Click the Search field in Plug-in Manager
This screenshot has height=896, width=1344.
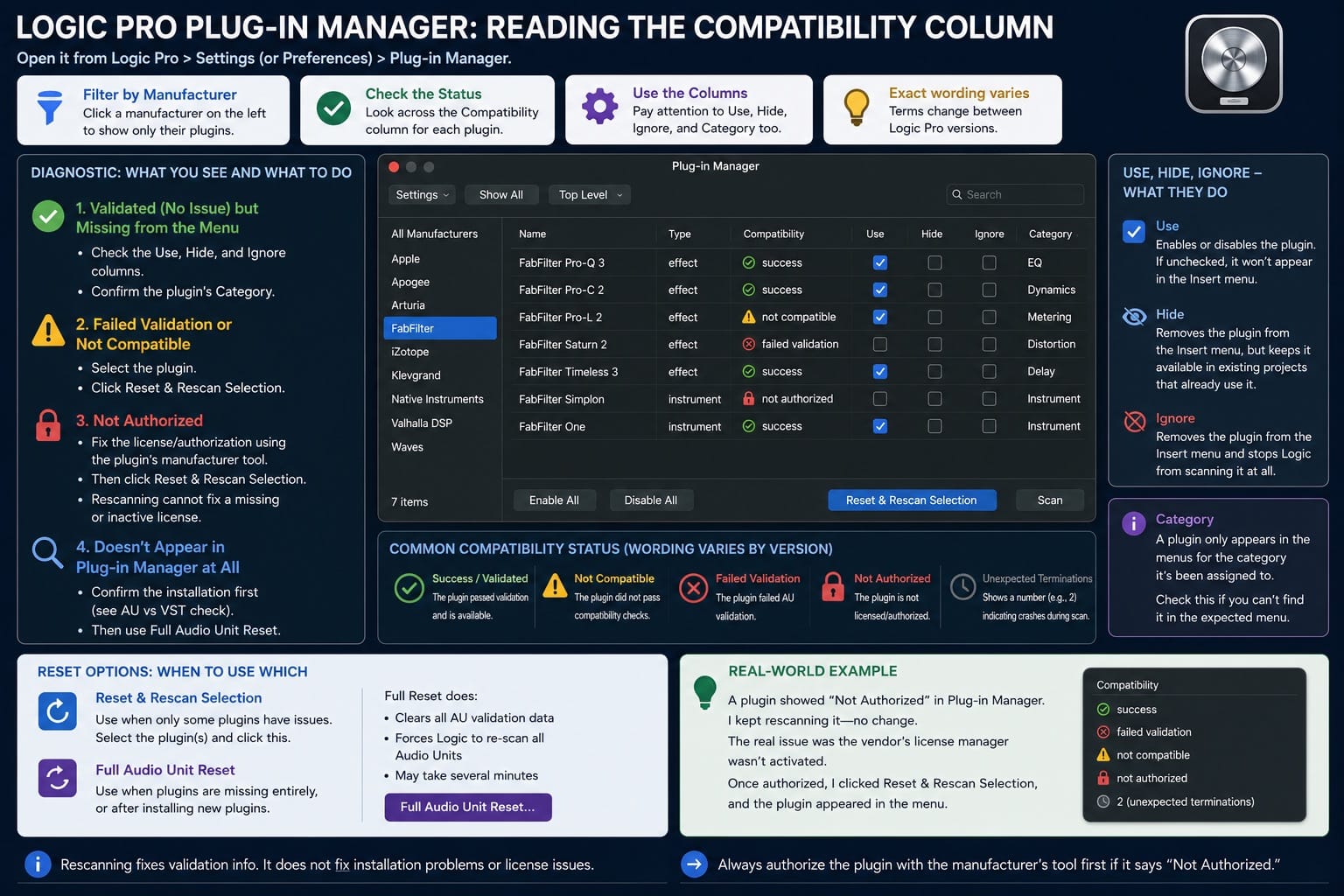click(x=1015, y=194)
